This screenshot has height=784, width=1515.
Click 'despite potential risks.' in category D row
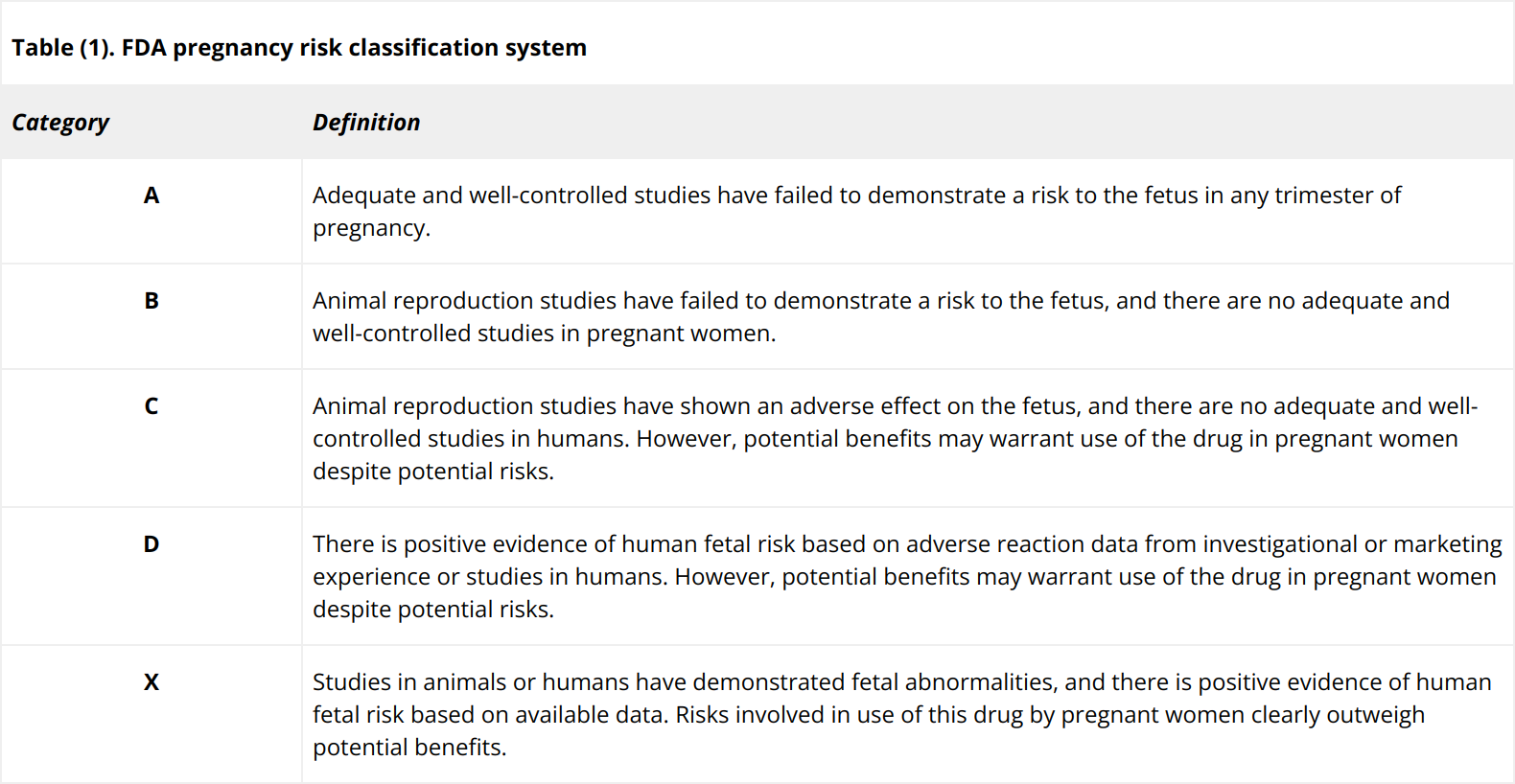click(433, 610)
